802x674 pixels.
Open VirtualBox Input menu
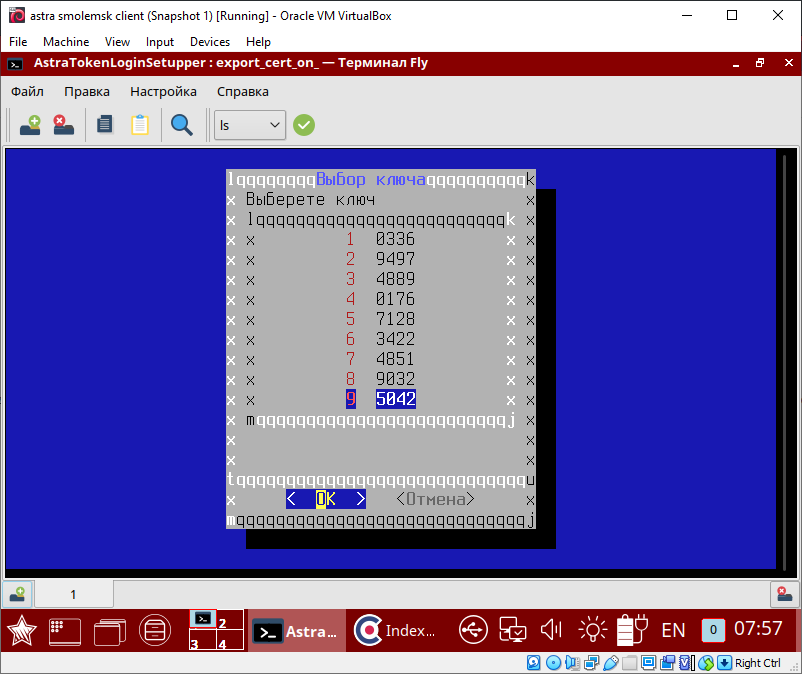pyautogui.click(x=160, y=42)
